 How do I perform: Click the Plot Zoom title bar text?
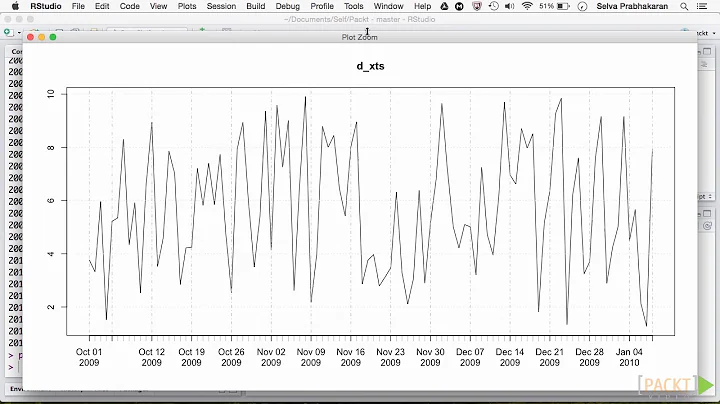click(x=360, y=37)
